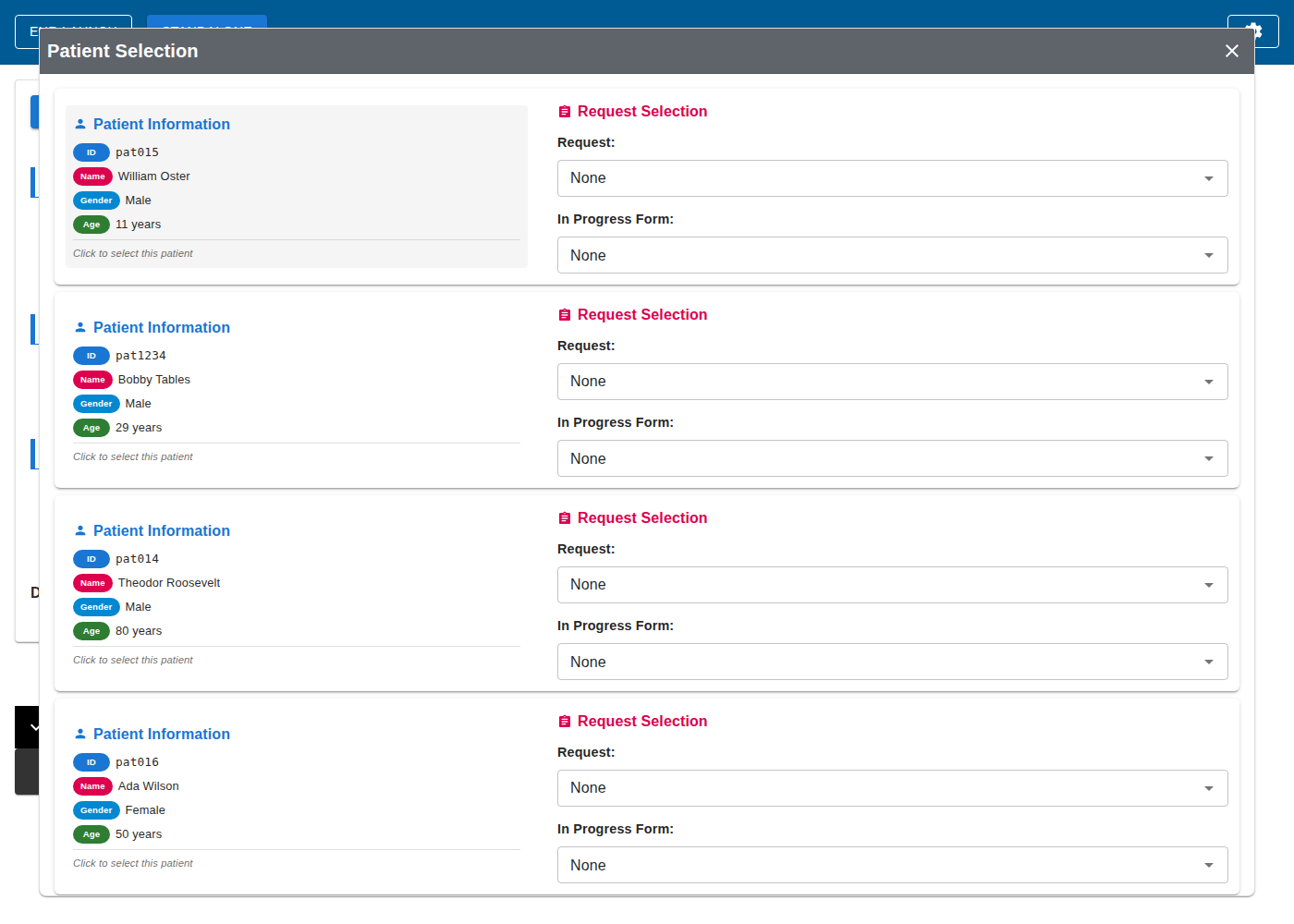Select patient Bobby Tables by name

(x=153, y=380)
